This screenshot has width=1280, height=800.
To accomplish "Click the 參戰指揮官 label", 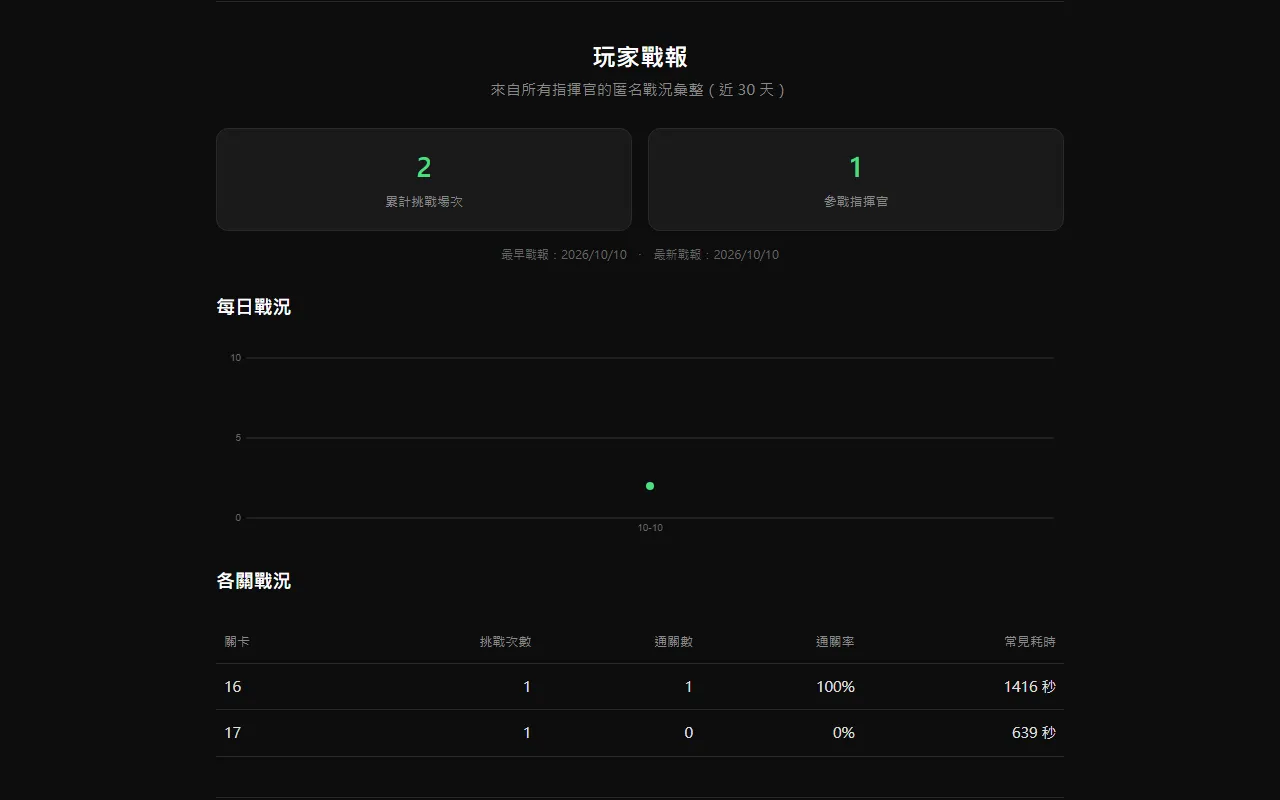I will pyautogui.click(x=856, y=201).
